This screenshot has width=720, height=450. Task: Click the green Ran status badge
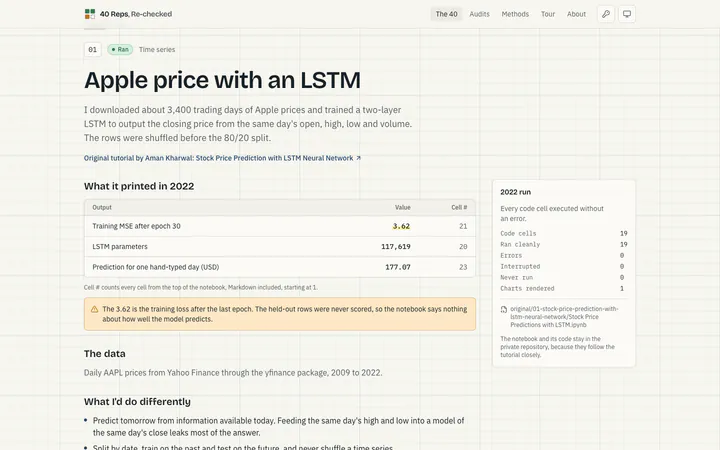coord(120,50)
